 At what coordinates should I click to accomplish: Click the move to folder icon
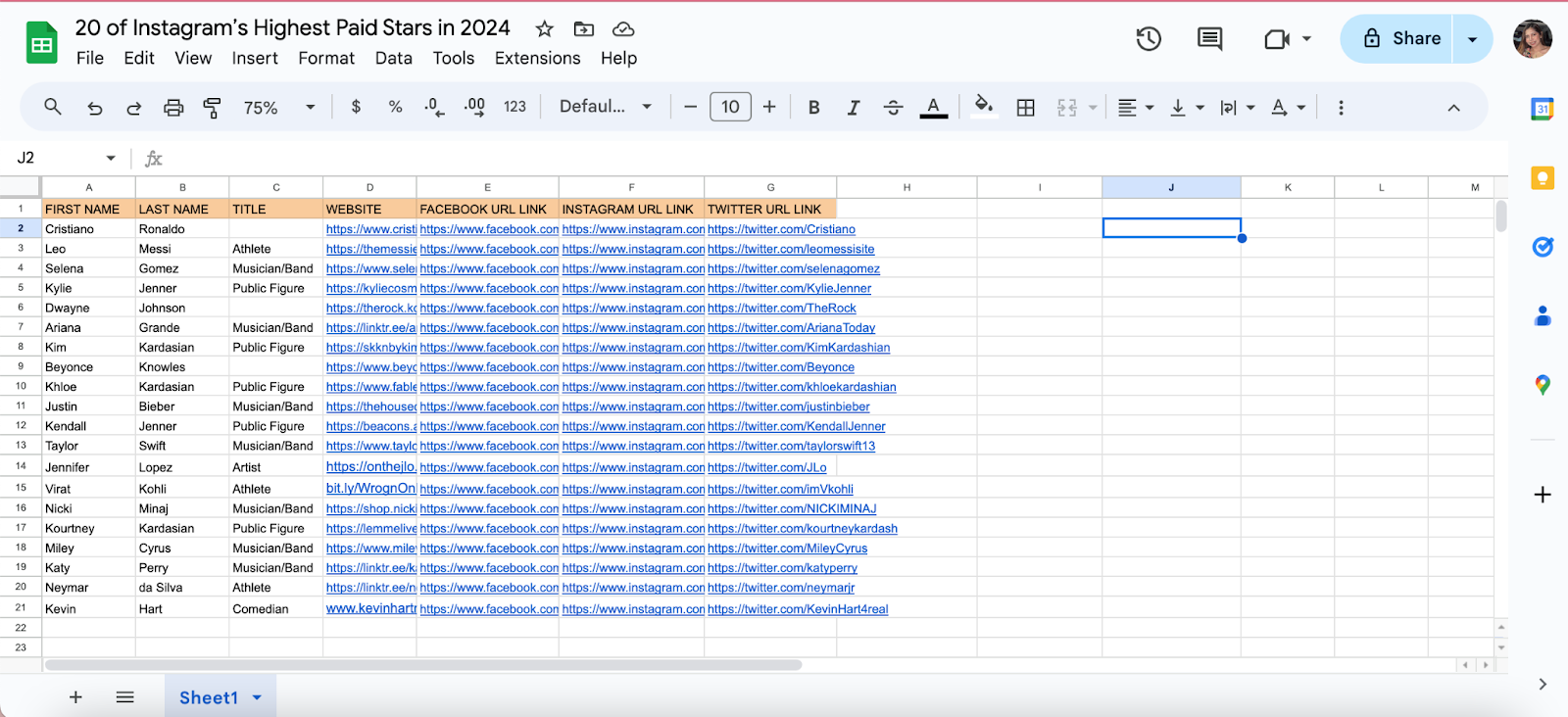pos(584,28)
